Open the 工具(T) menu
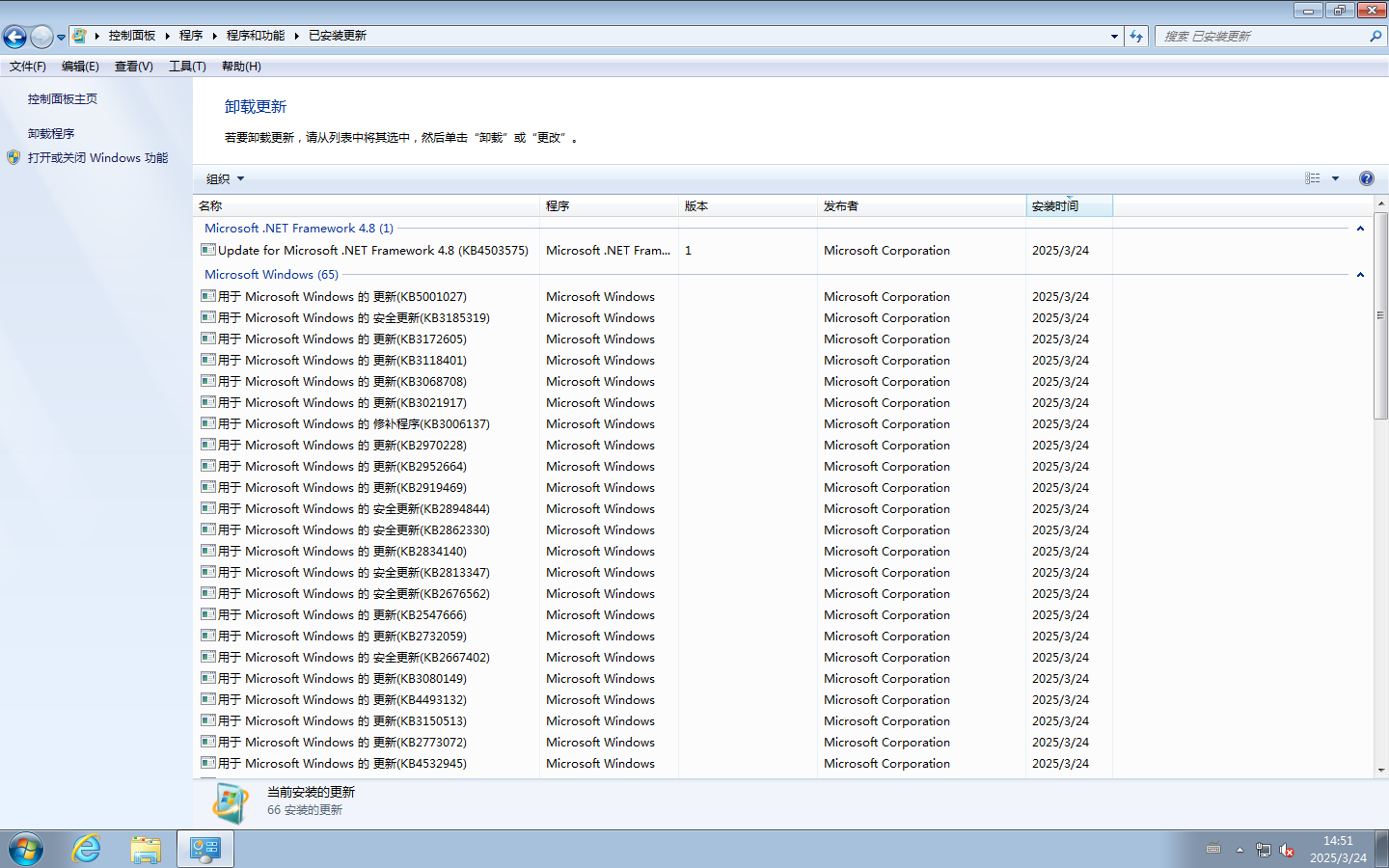The width and height of the screenshot is (1389, 868). pos(187,67)
